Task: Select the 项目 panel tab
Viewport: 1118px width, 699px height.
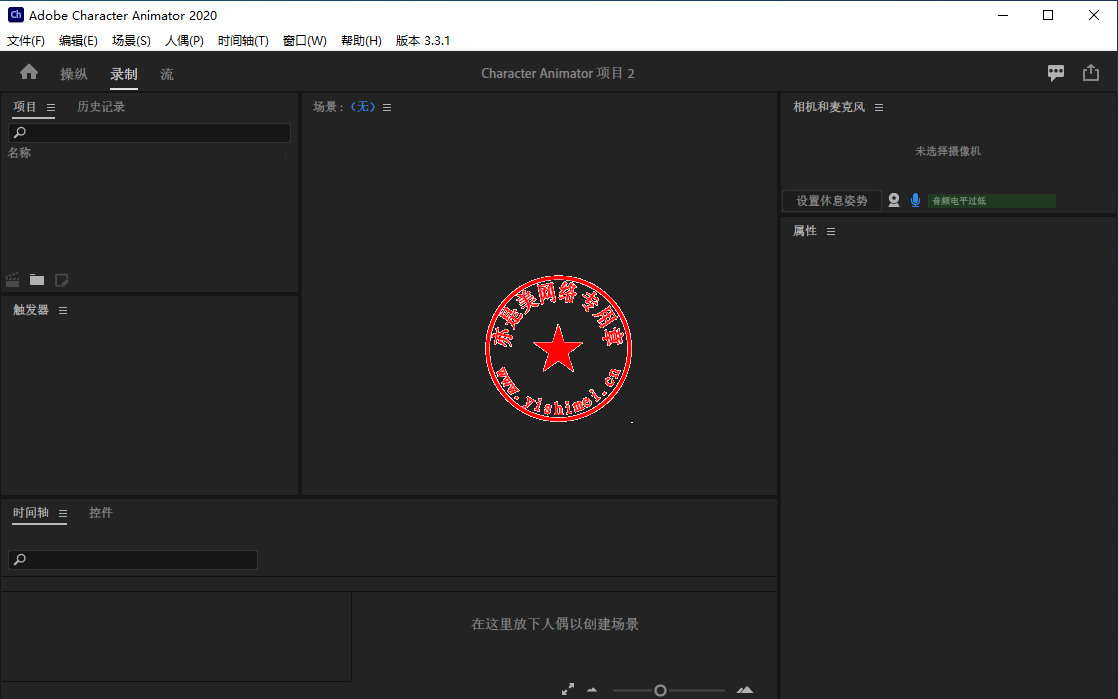Action: click(25, 107)
